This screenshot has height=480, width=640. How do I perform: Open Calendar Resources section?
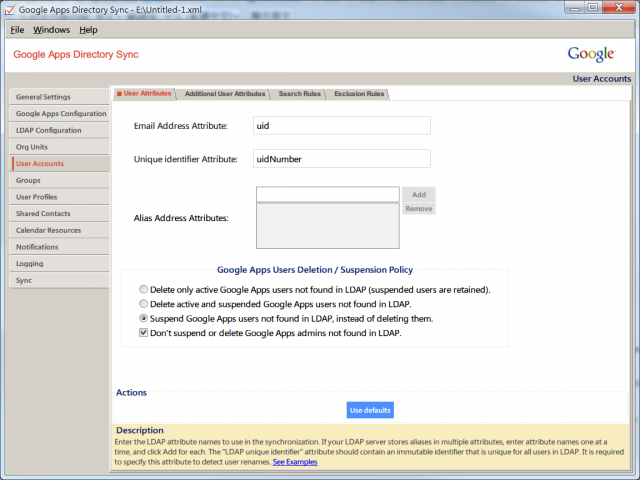[x=60, y=230]
